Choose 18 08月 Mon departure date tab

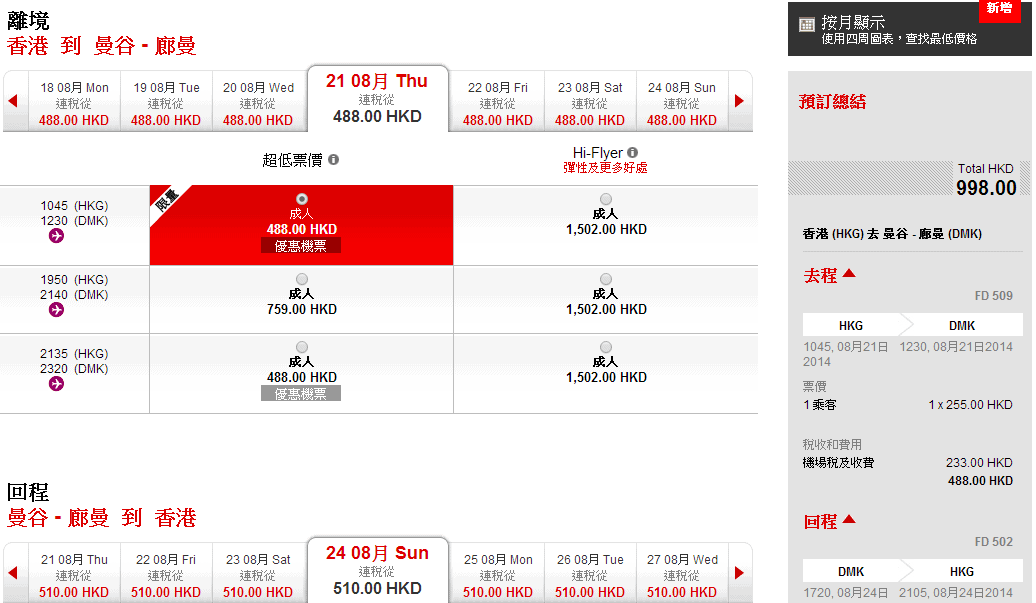click(x=74, y=103)
